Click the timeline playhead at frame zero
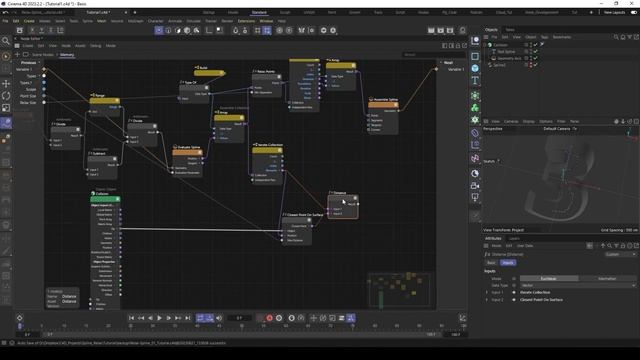Image resolution: width=640 pixels, height=360 pixels. tap(20, 326)
